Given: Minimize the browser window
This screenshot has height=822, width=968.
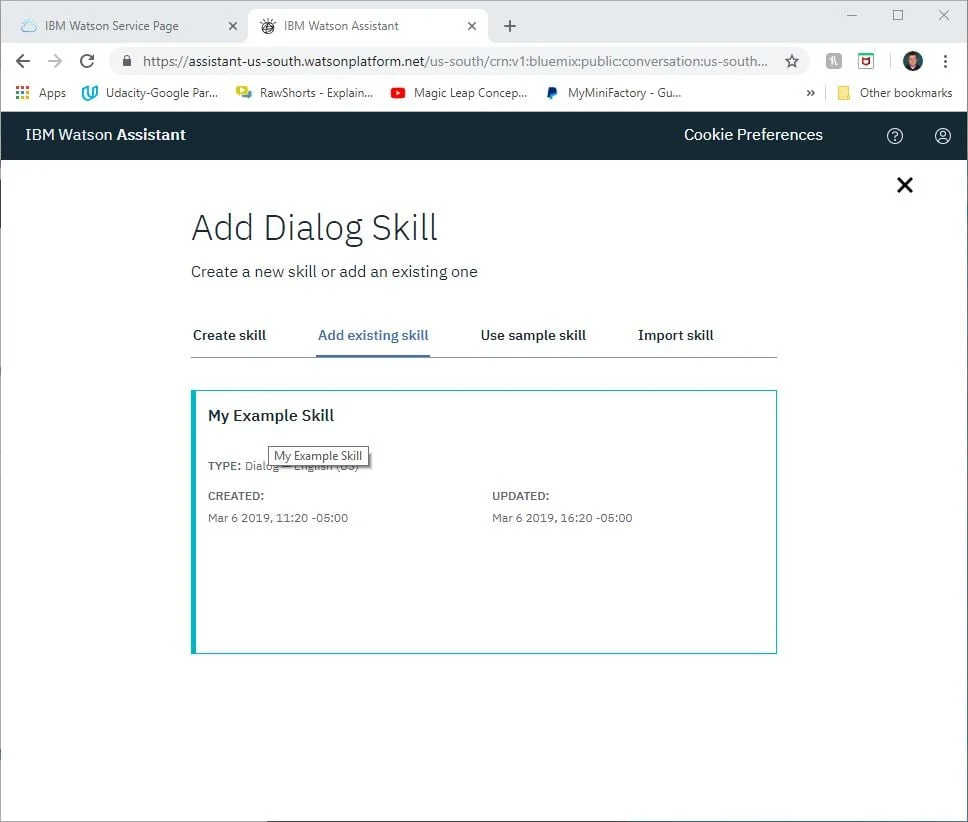Looking at the screenshot, I should pos(852,15).
